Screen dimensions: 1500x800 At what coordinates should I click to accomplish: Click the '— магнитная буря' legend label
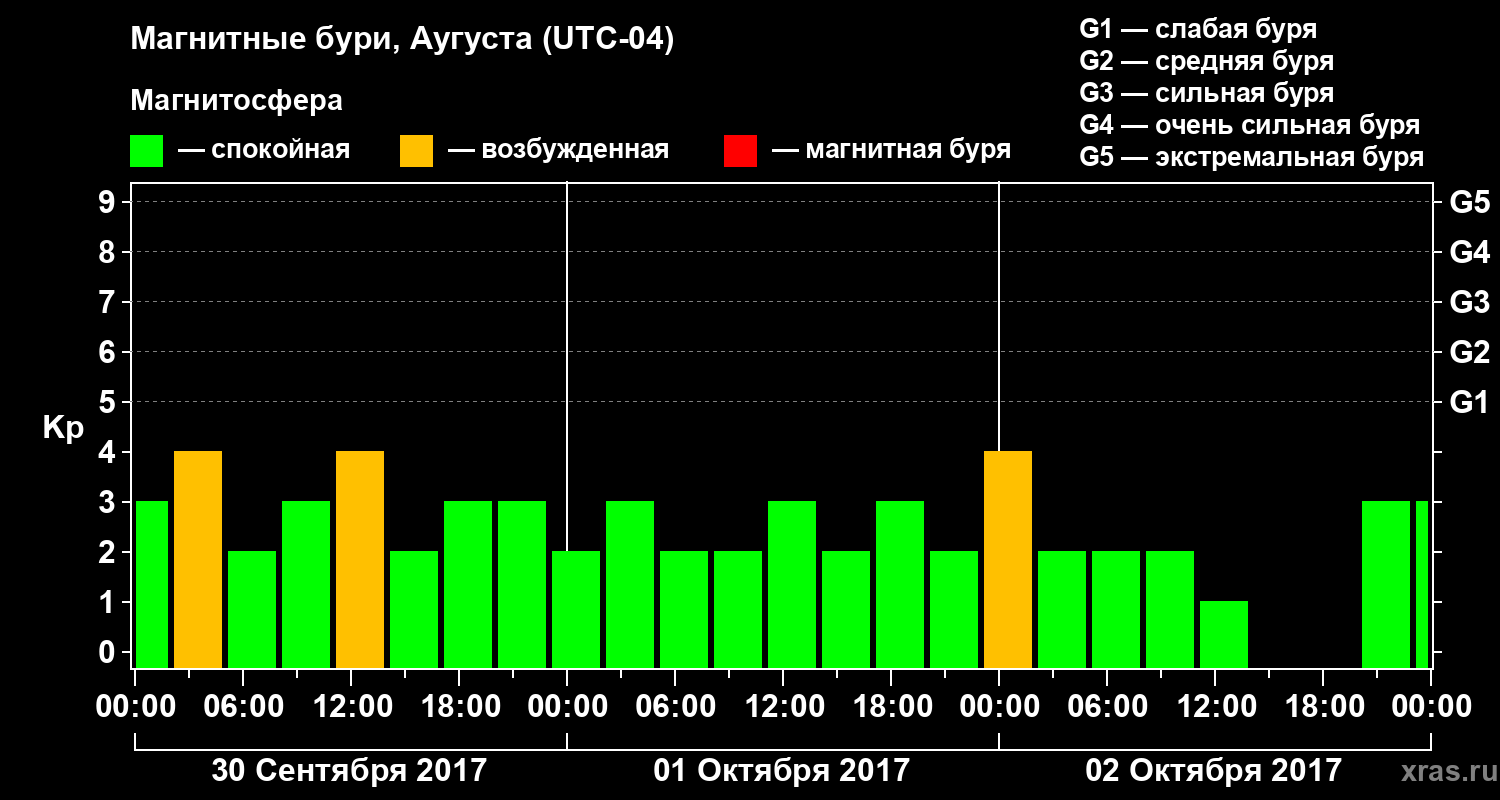tap(891, 150)
